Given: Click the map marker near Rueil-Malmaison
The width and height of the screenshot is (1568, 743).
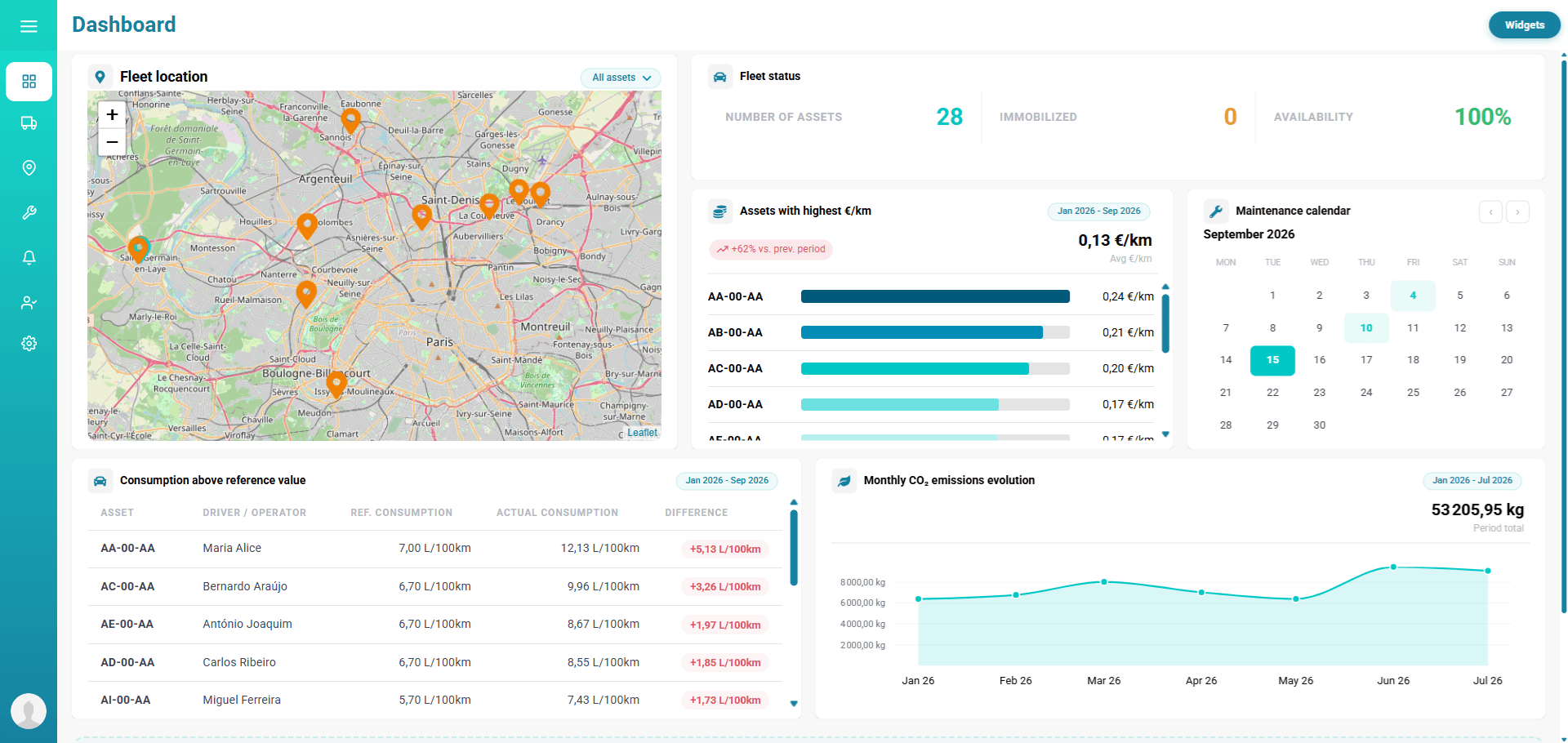Looking at the screenshot, I should click(306, 293).
